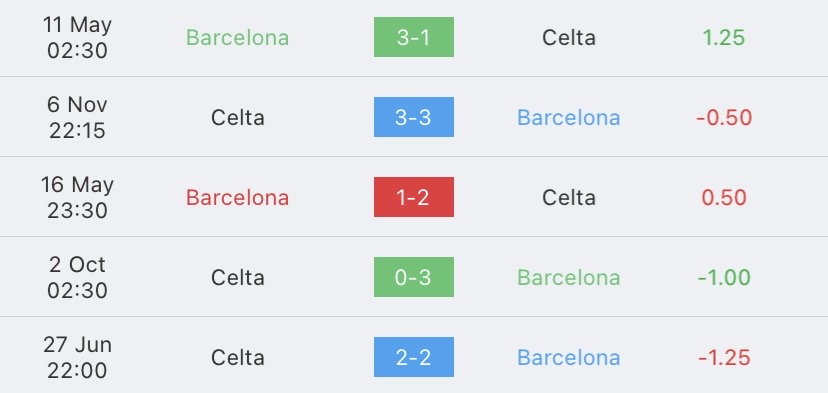828x393 pixels.
Task: Select the green 0-3 score badge
Action: click(x=413, y=277)
